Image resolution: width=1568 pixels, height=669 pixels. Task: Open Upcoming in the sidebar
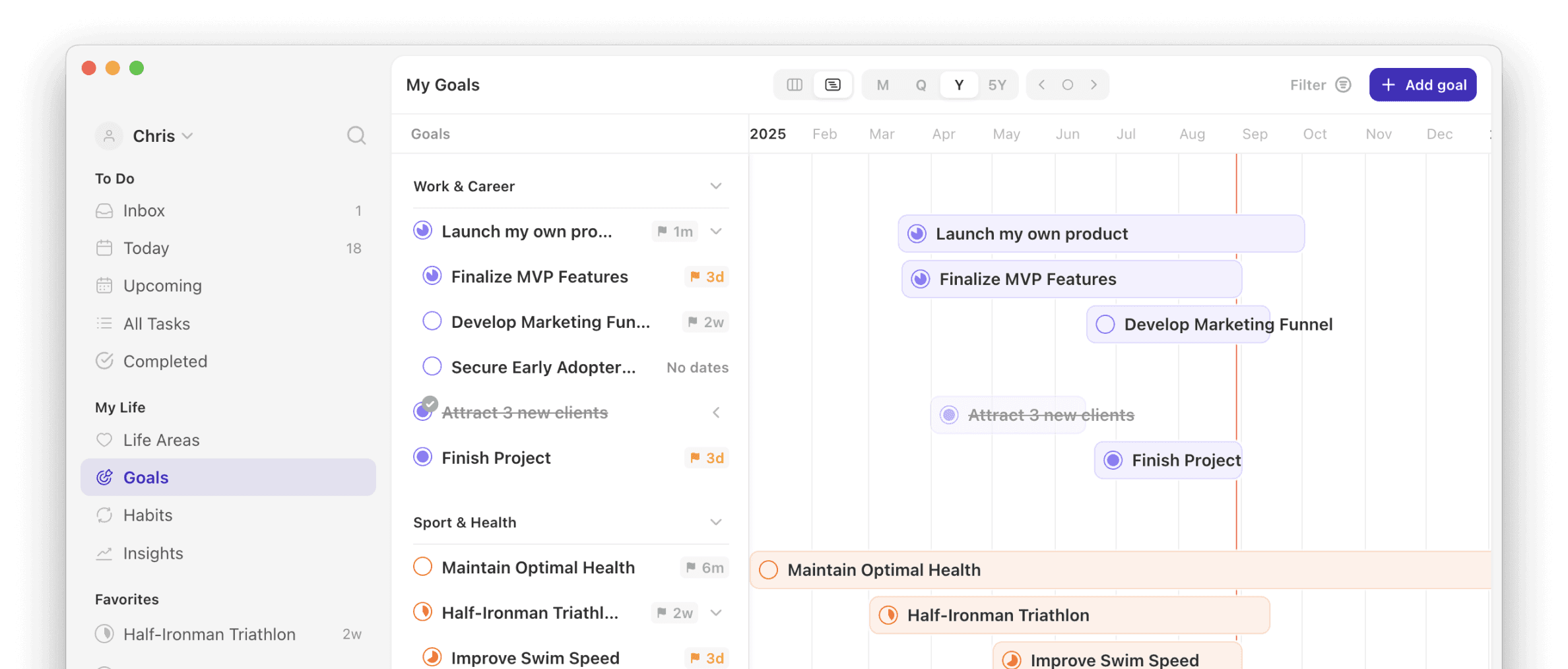(x=228, y=286)
